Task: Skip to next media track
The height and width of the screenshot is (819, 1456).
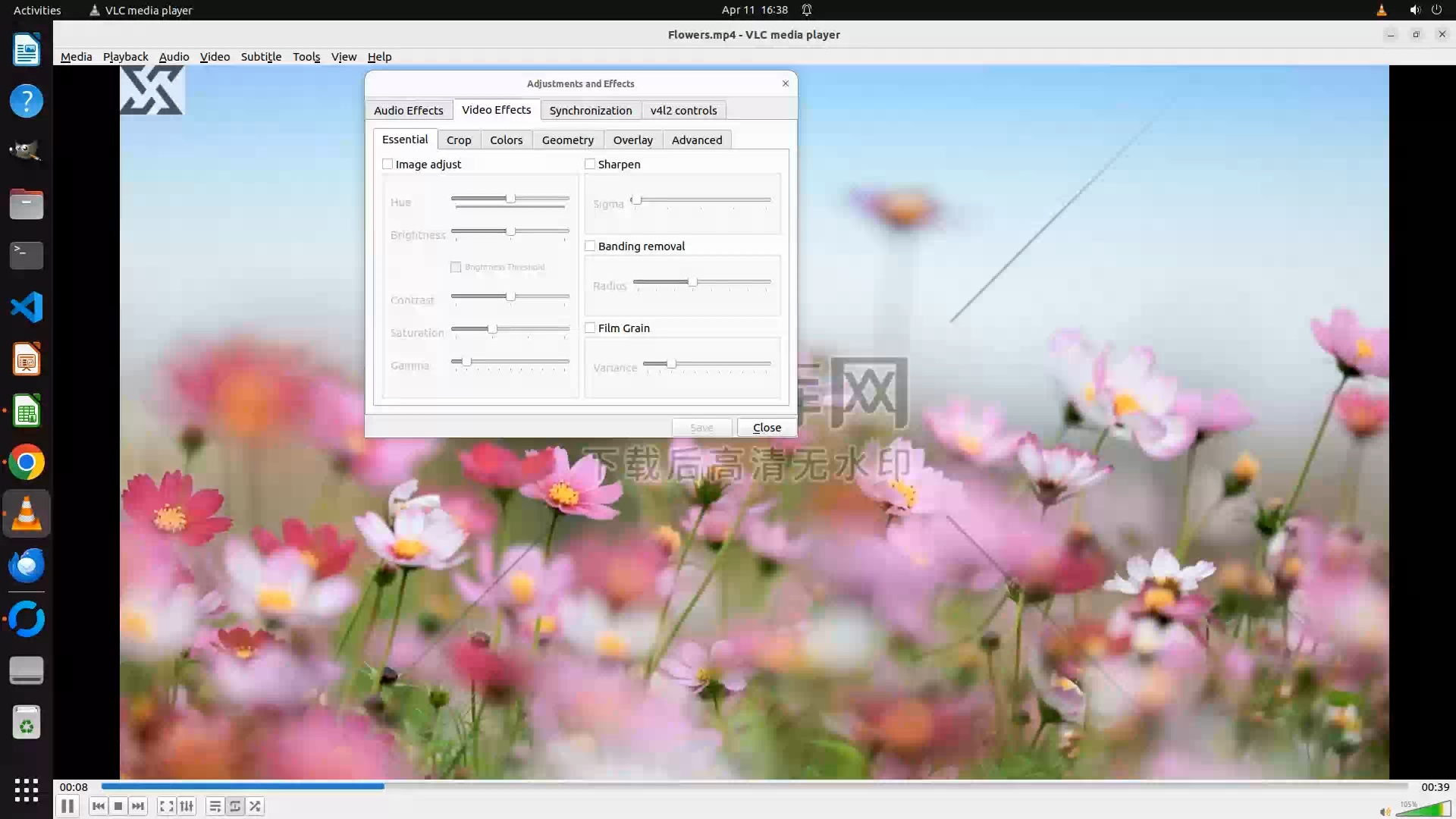Action: point(138,806)
